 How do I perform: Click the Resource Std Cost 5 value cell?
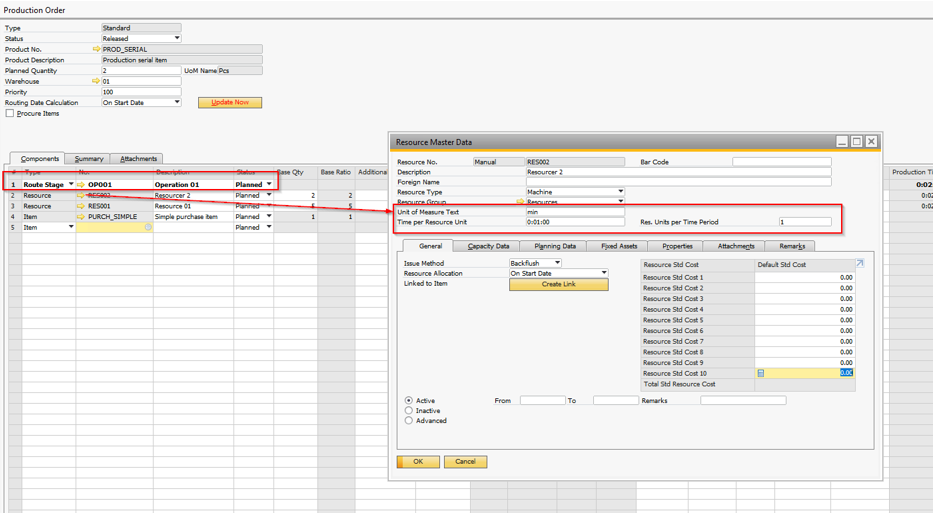coord(804,320)
